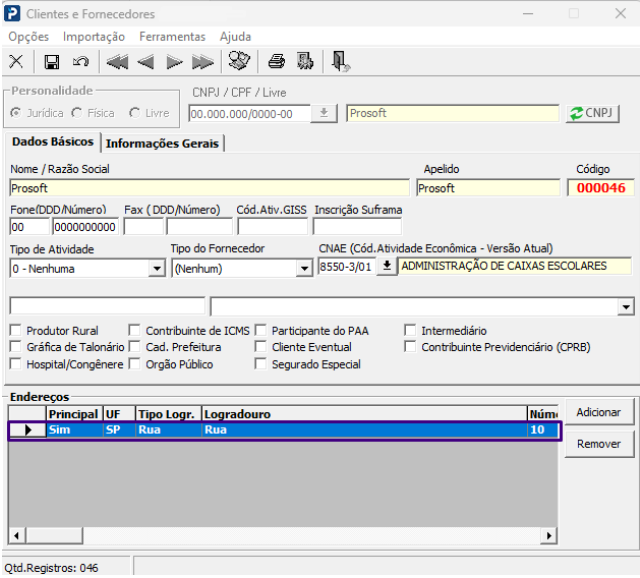Go to previous record arrow

[x=146, y=62]
